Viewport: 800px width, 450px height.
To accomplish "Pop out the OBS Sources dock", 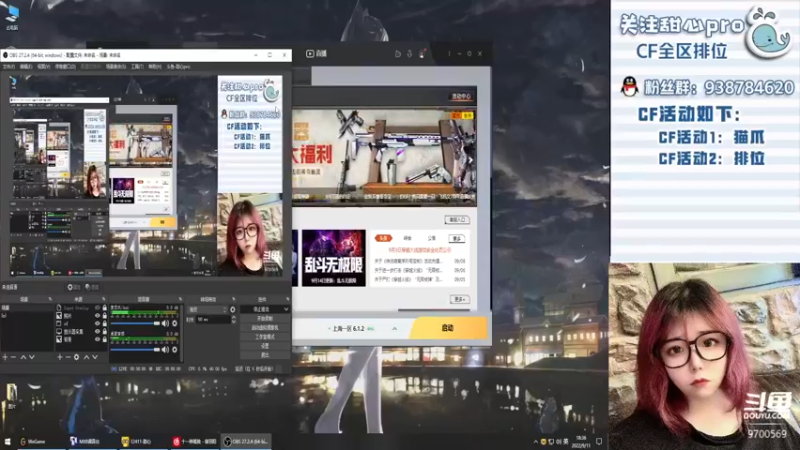I will [104, 299].
